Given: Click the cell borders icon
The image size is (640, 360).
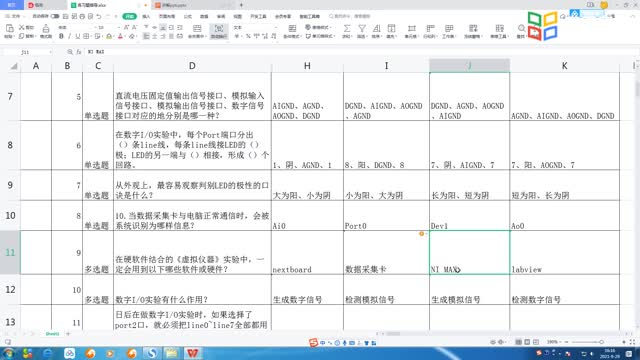Looking at the screenshot, I should pyautogui.click(x=86, y=36).
